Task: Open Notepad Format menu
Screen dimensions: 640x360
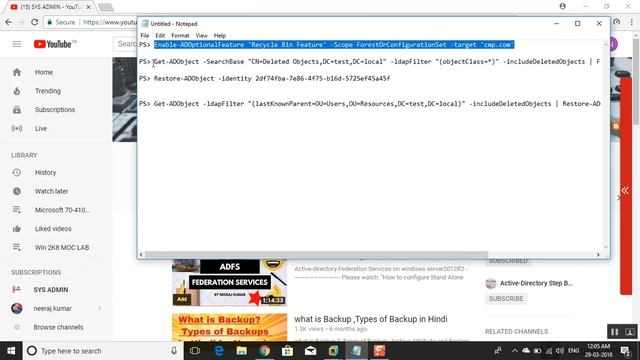Action: pyautogui.click(x=180, y=36)
